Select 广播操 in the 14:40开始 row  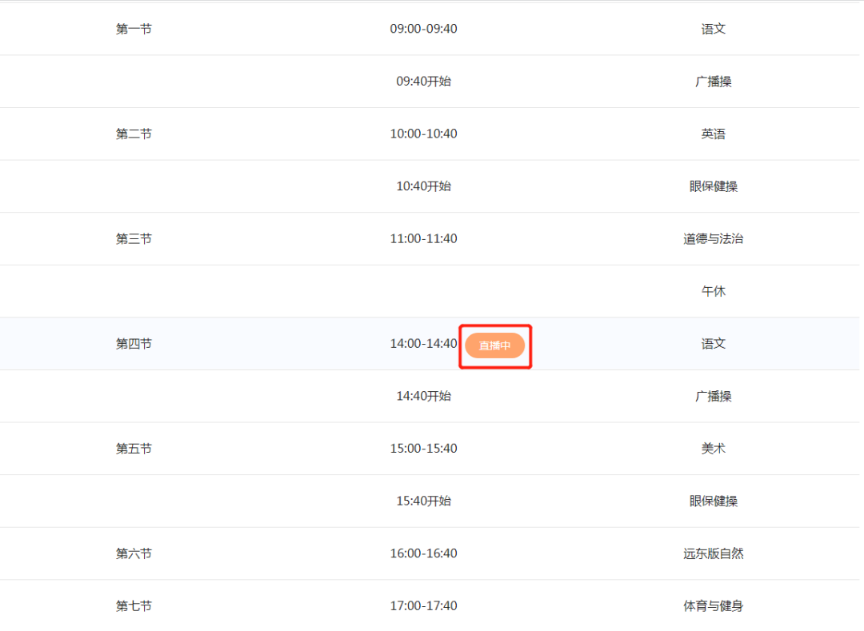[x=713, y=396]
